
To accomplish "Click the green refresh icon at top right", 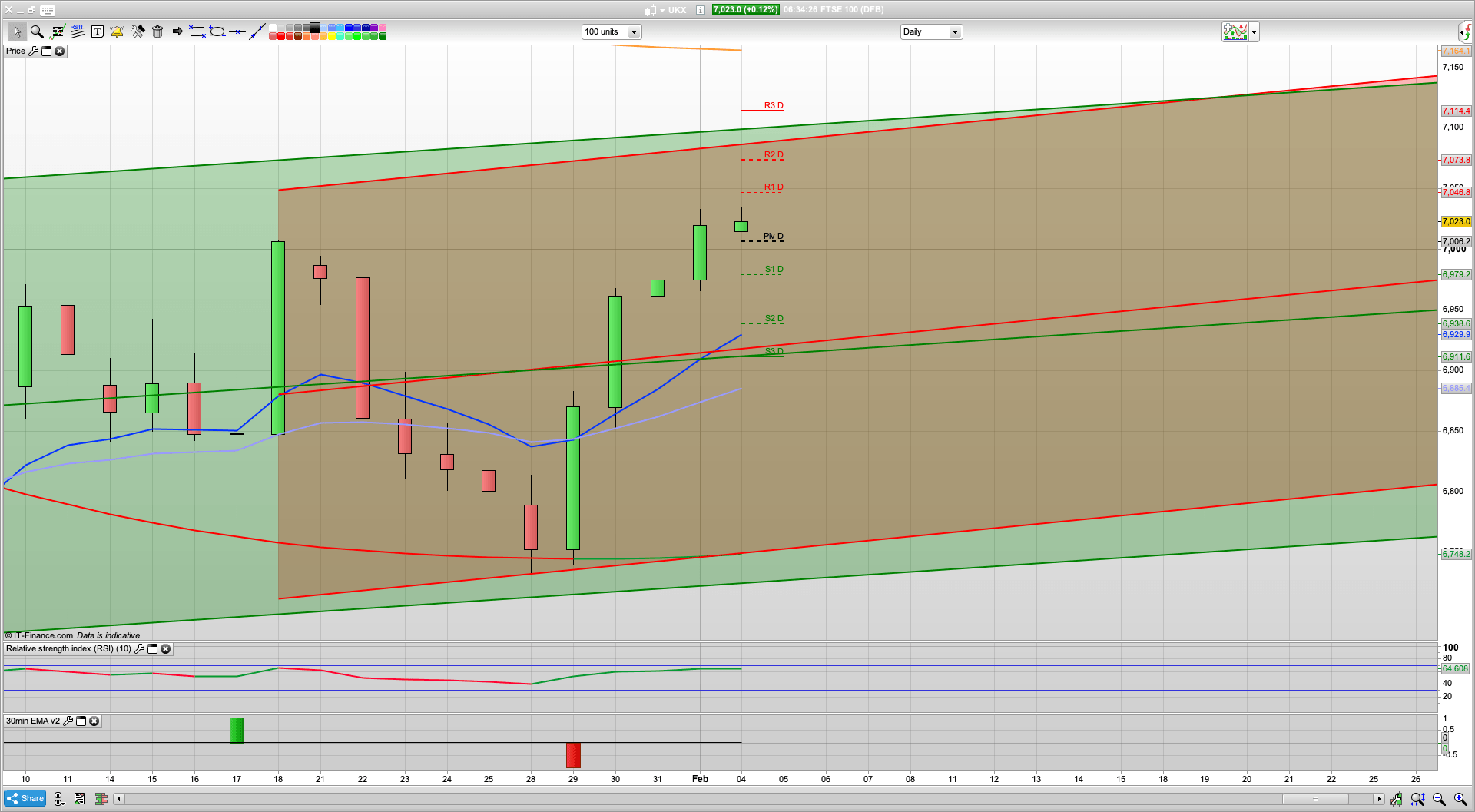I will (x=1466, y=31).
